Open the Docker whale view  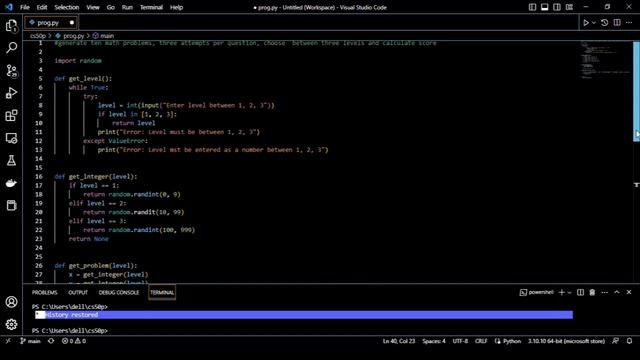tap(11, 183)
